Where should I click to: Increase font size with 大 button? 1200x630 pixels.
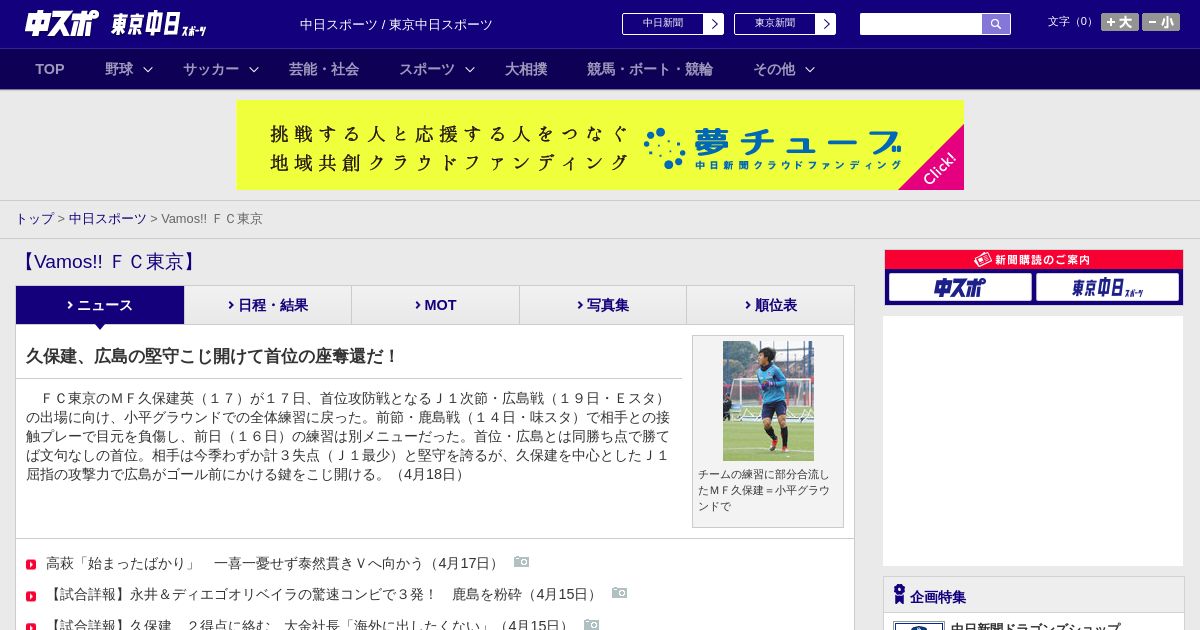click(1120, 22)
